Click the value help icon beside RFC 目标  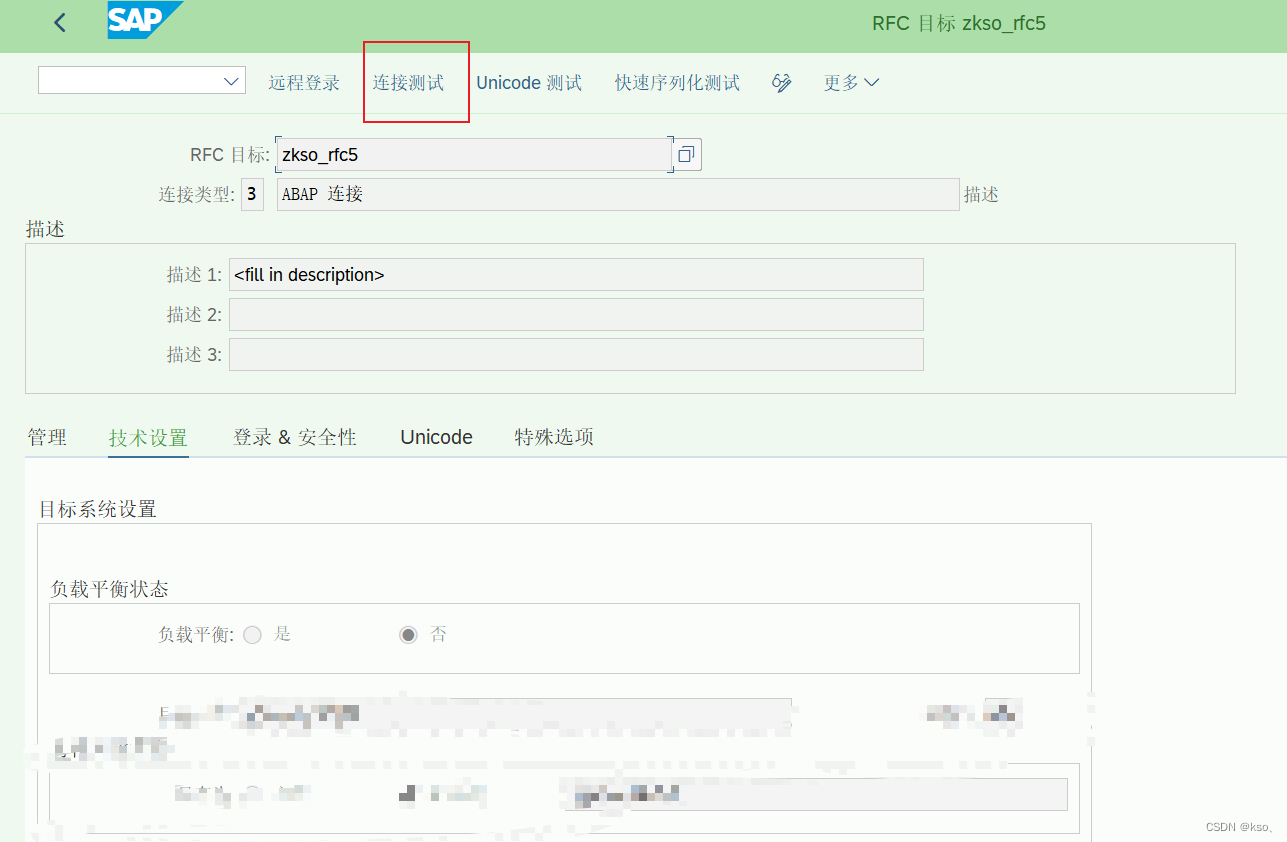pyautogui.click(x=687, y=155)
